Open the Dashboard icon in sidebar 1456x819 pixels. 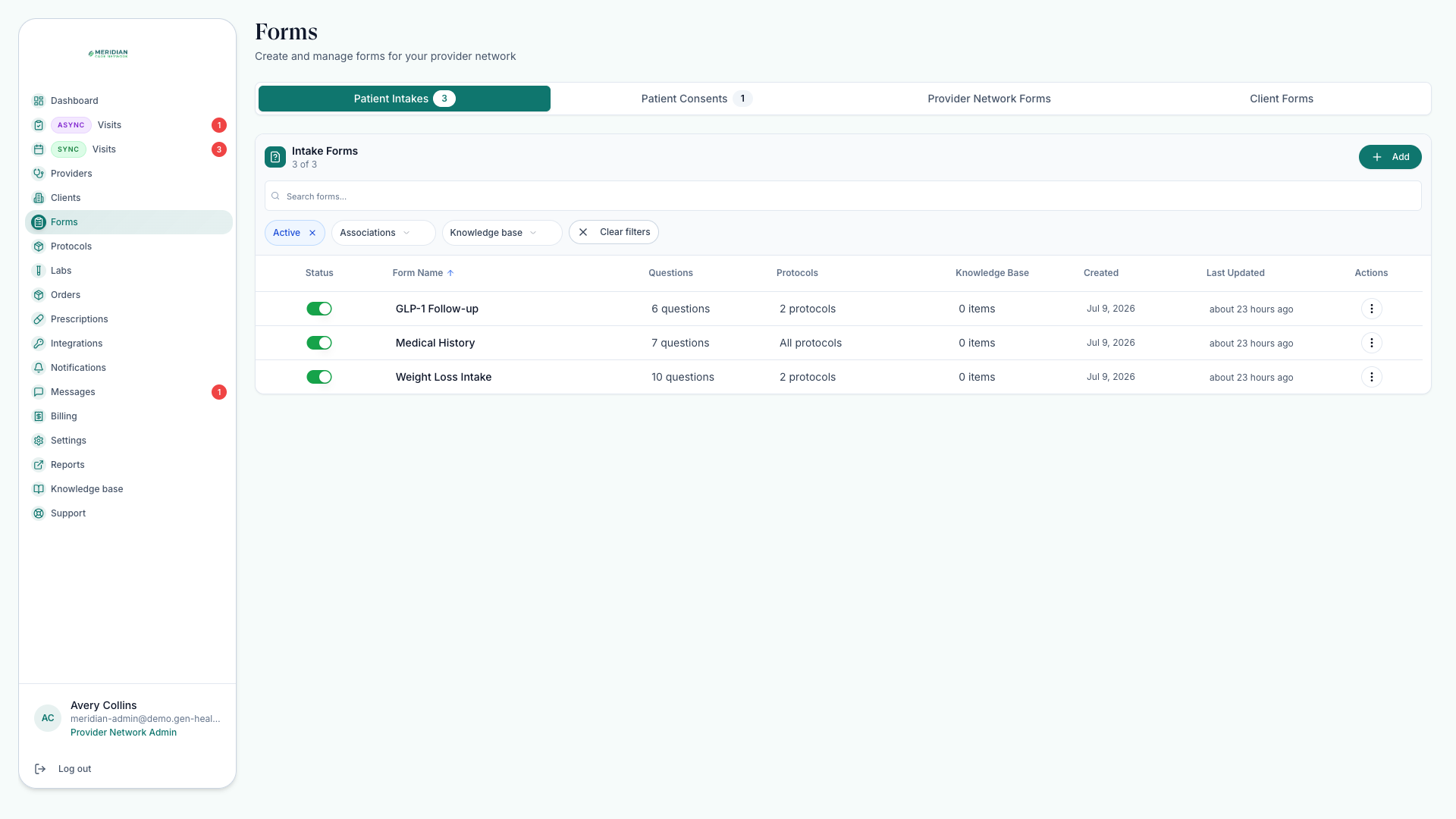click(x=39, y=101)
